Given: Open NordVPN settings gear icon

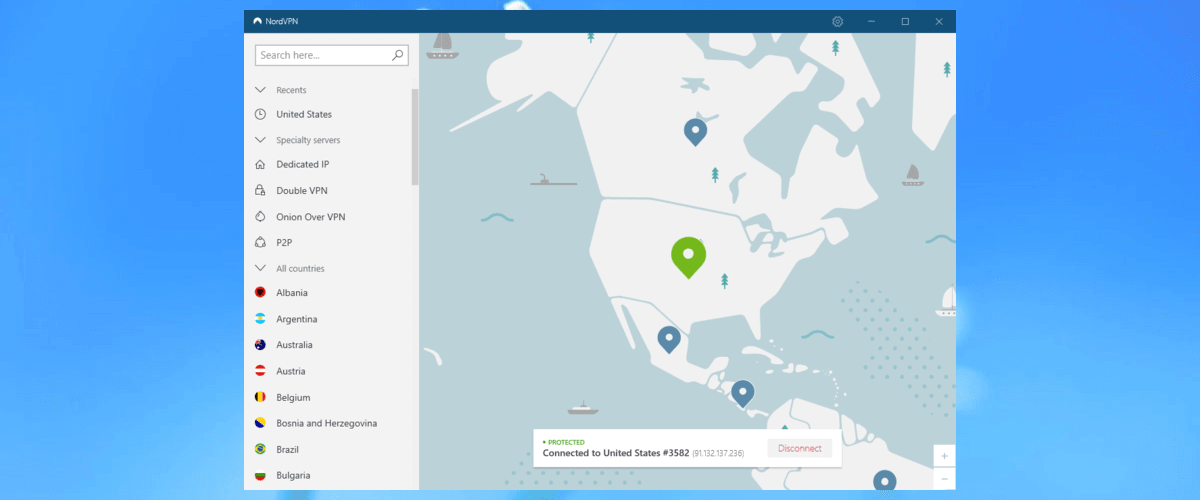Looking at the screenshot, I should click(x=838, y=21).
